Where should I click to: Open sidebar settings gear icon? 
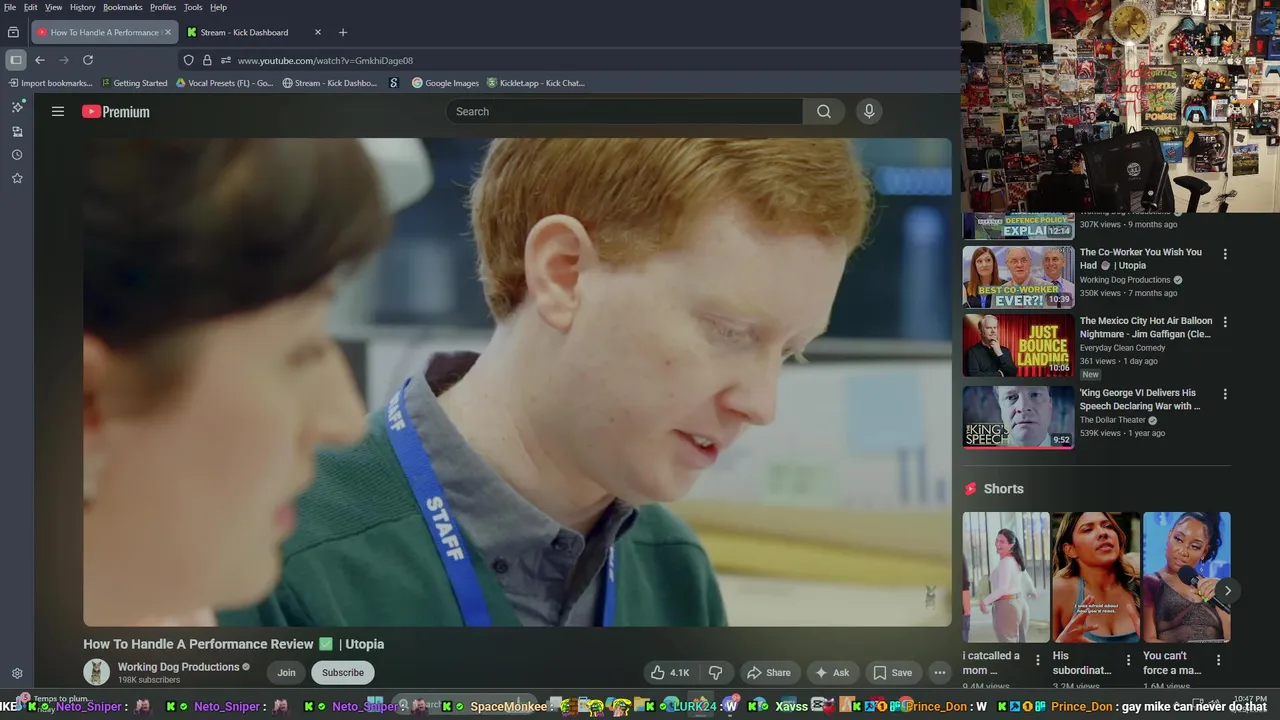[x=17, y=674]
